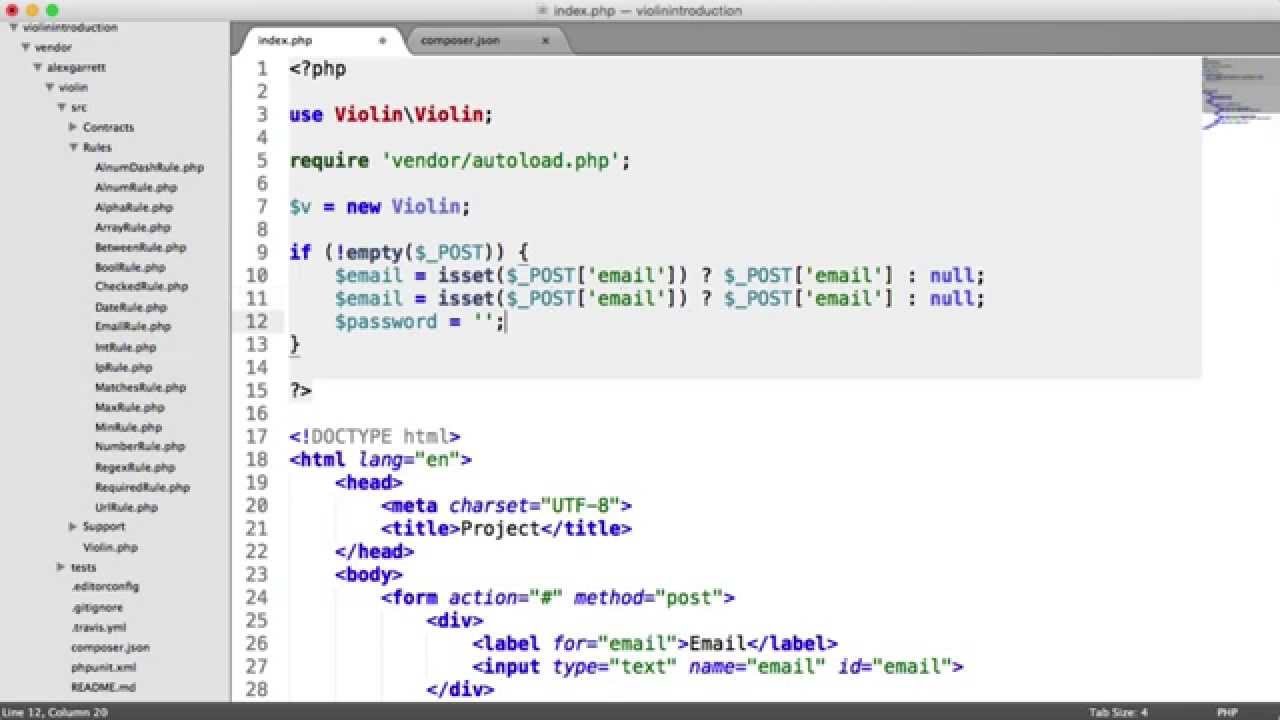This screenshot has height=720, width=1280.
Task: Open IntRule.php in the sidebar
Action: pyautogui.click(x=125, y=347)
